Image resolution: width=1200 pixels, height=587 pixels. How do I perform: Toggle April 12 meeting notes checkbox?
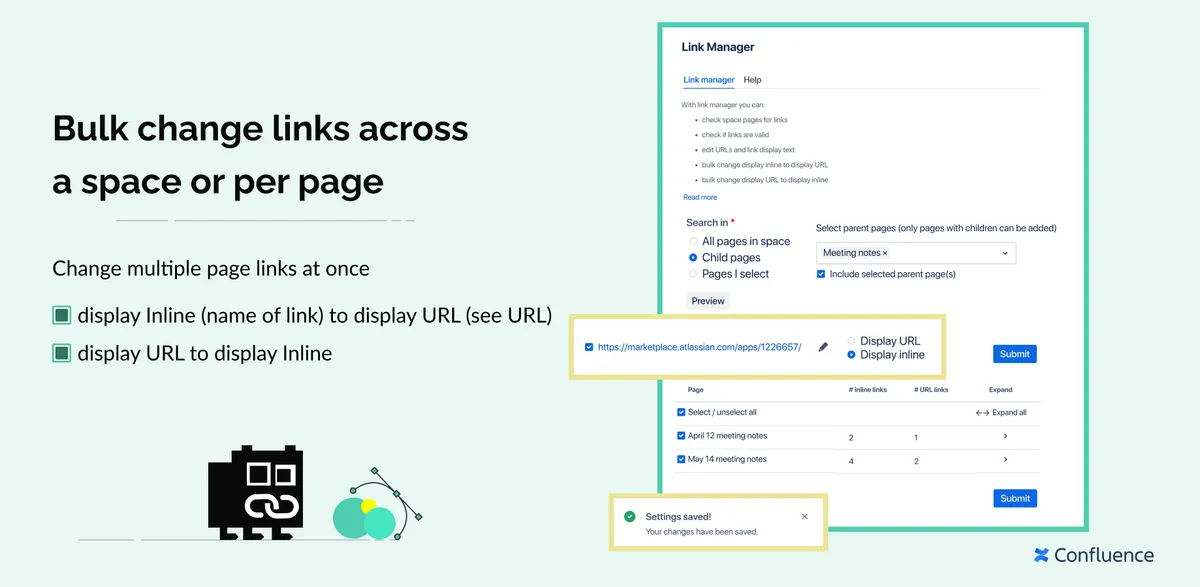tap(681, 436)
